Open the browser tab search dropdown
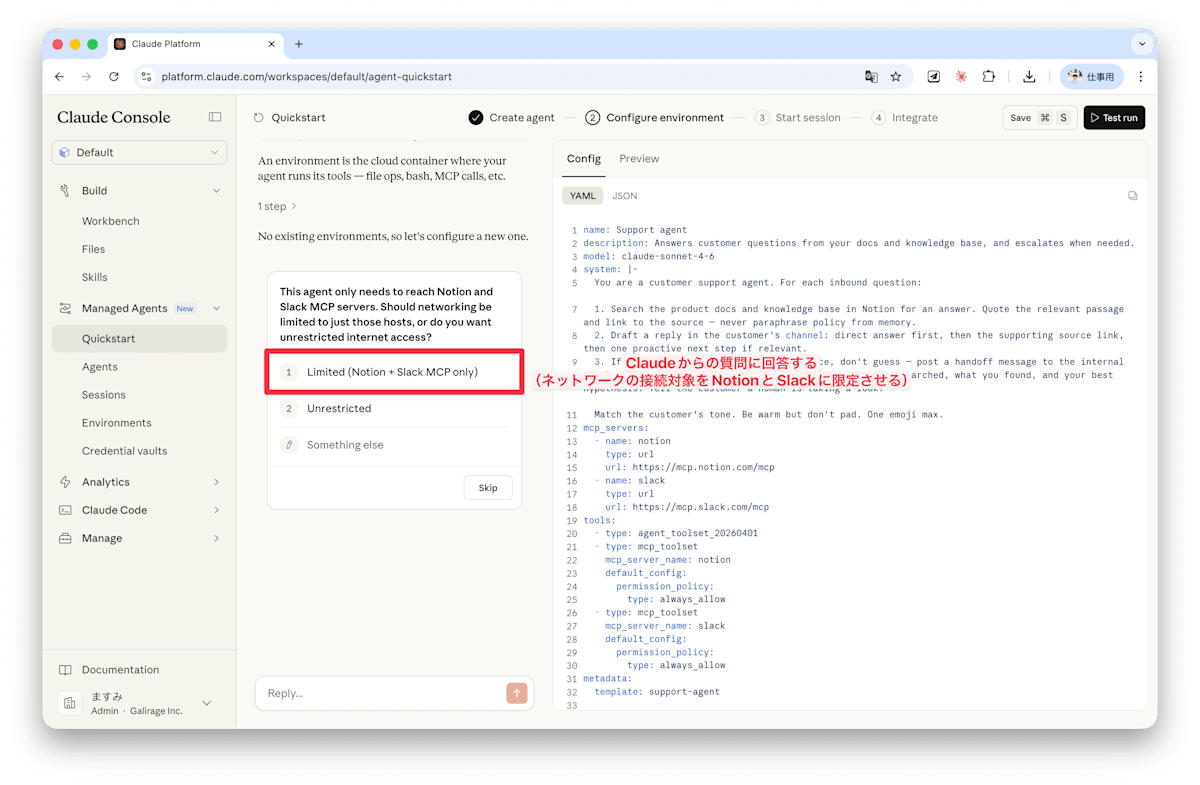This screenshot has height=785, width=1200. point(1142,44)
